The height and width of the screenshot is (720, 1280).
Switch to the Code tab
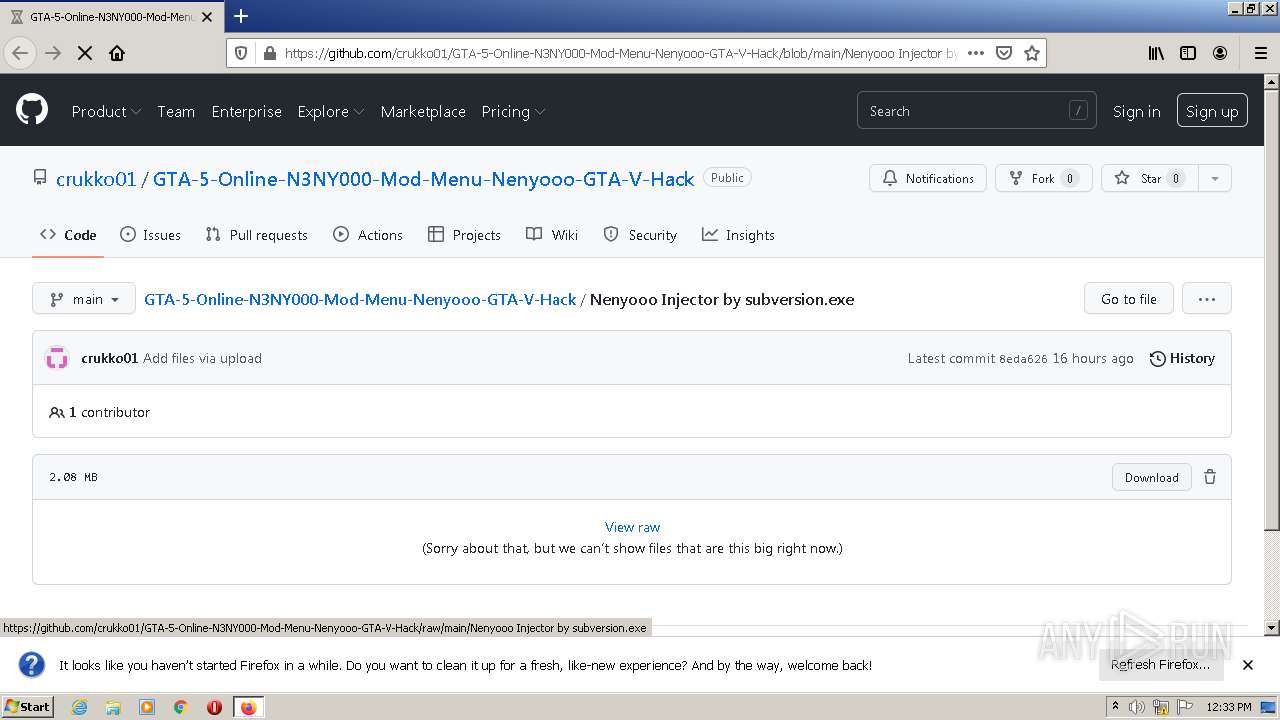coord(68,235)
